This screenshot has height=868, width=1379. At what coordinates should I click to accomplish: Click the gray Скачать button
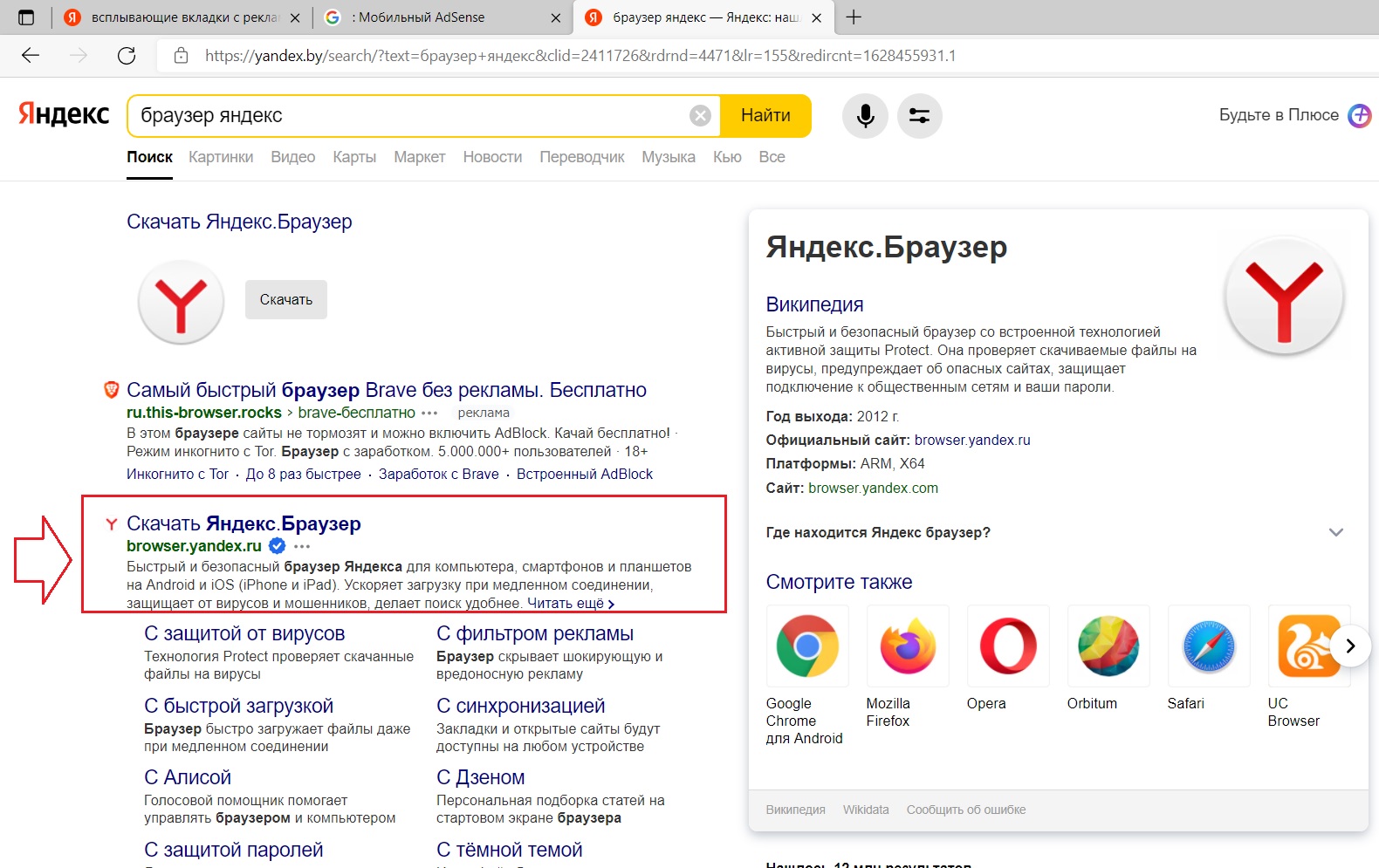pos(286,299)
